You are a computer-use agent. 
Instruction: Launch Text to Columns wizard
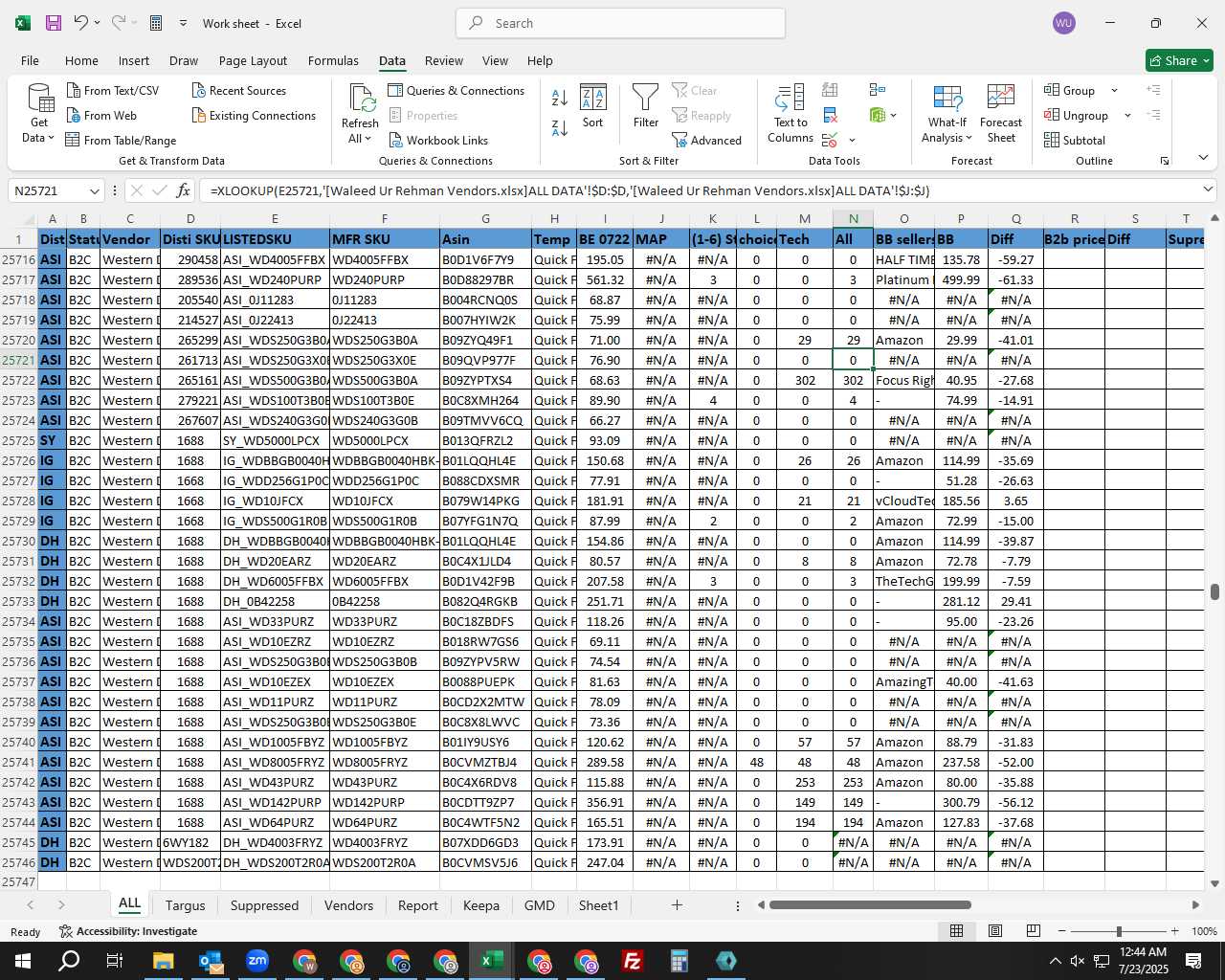791,113
